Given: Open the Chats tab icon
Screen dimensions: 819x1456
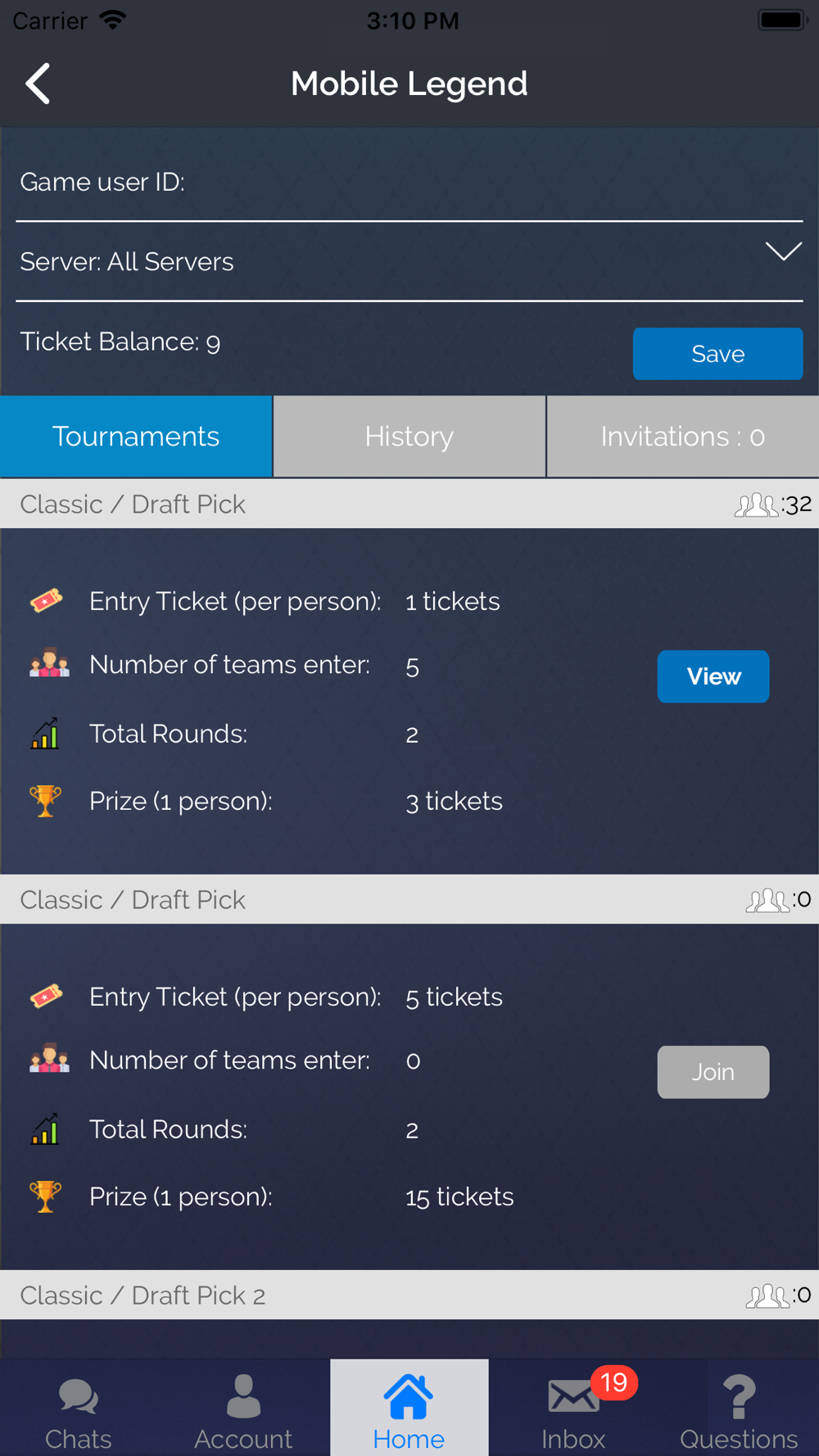Looking at the screenshot, I should pyautogui.click(x=79, y=1396).
